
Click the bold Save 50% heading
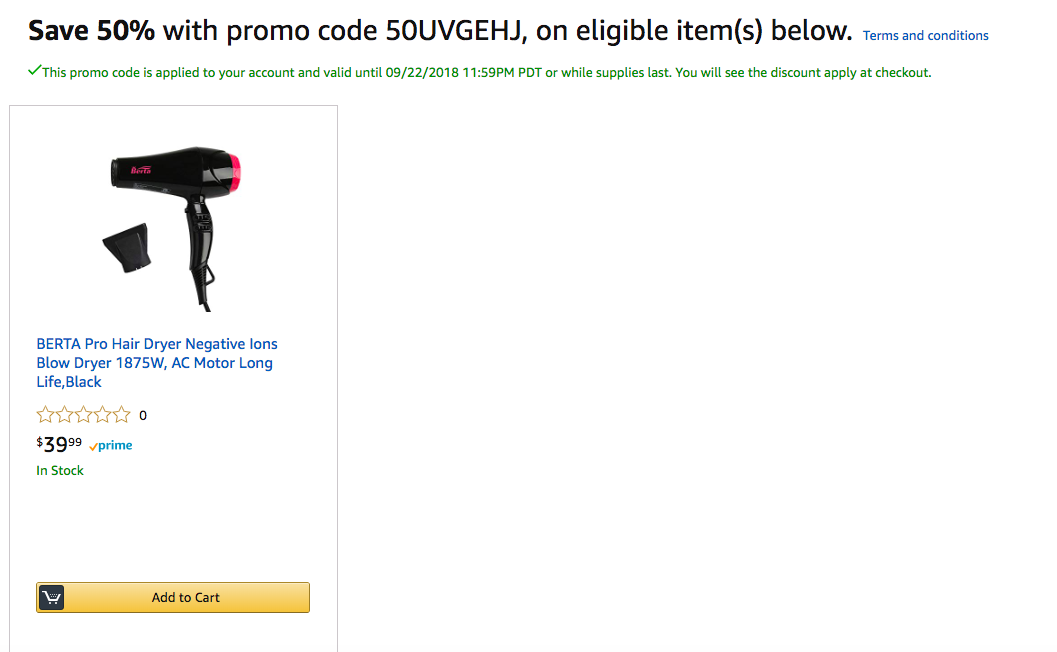(91, 31)
